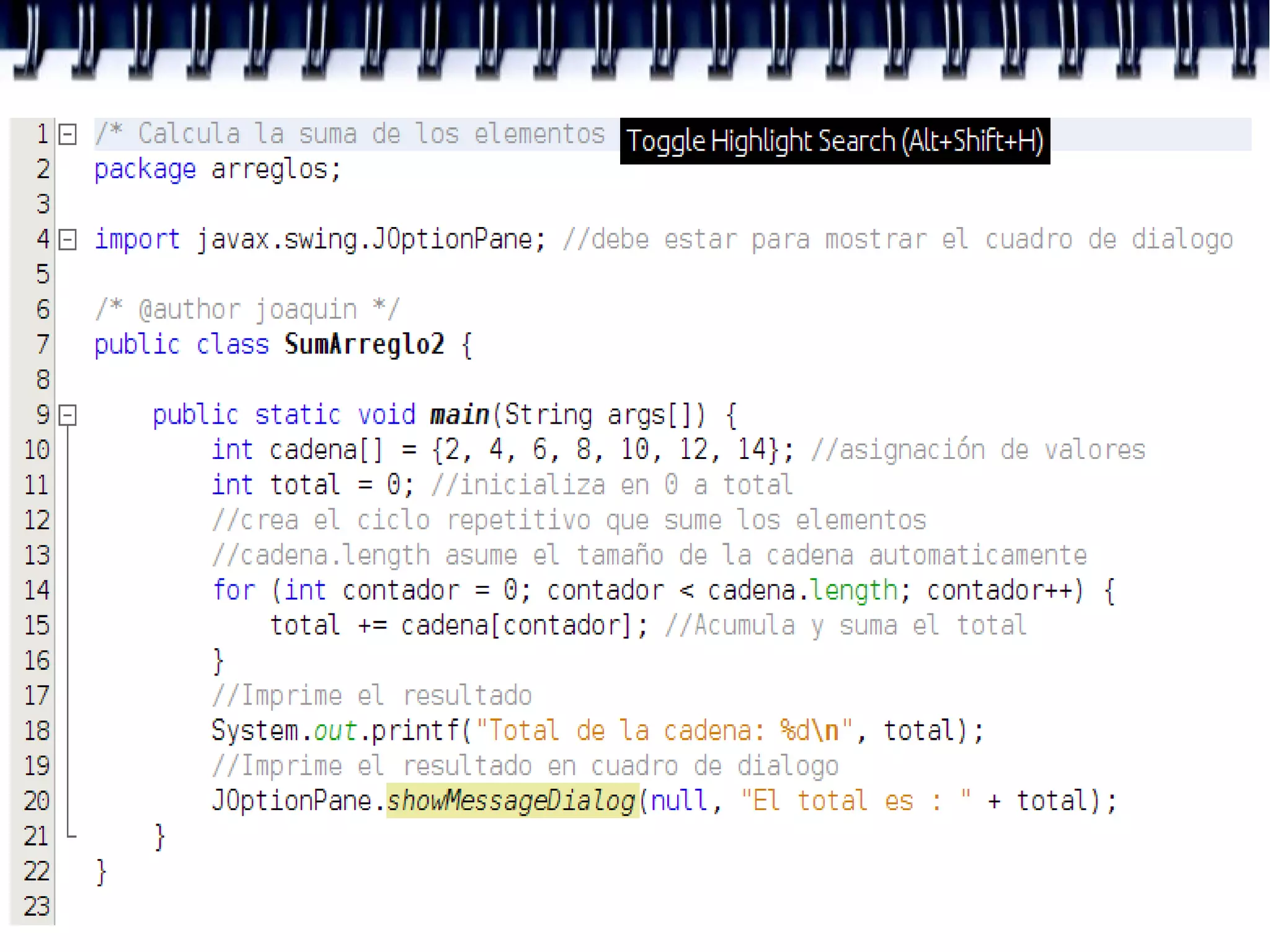Collapse the comment fold on line 1

tap(68, 135)
